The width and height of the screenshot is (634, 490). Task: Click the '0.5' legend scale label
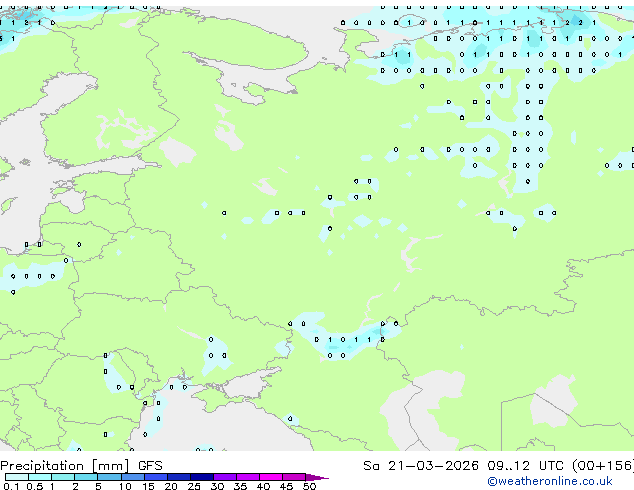pos(35,486)
